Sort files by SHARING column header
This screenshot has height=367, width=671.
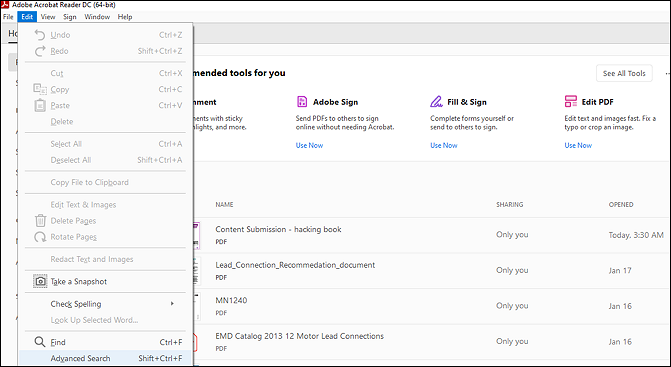tap(510, 204)
